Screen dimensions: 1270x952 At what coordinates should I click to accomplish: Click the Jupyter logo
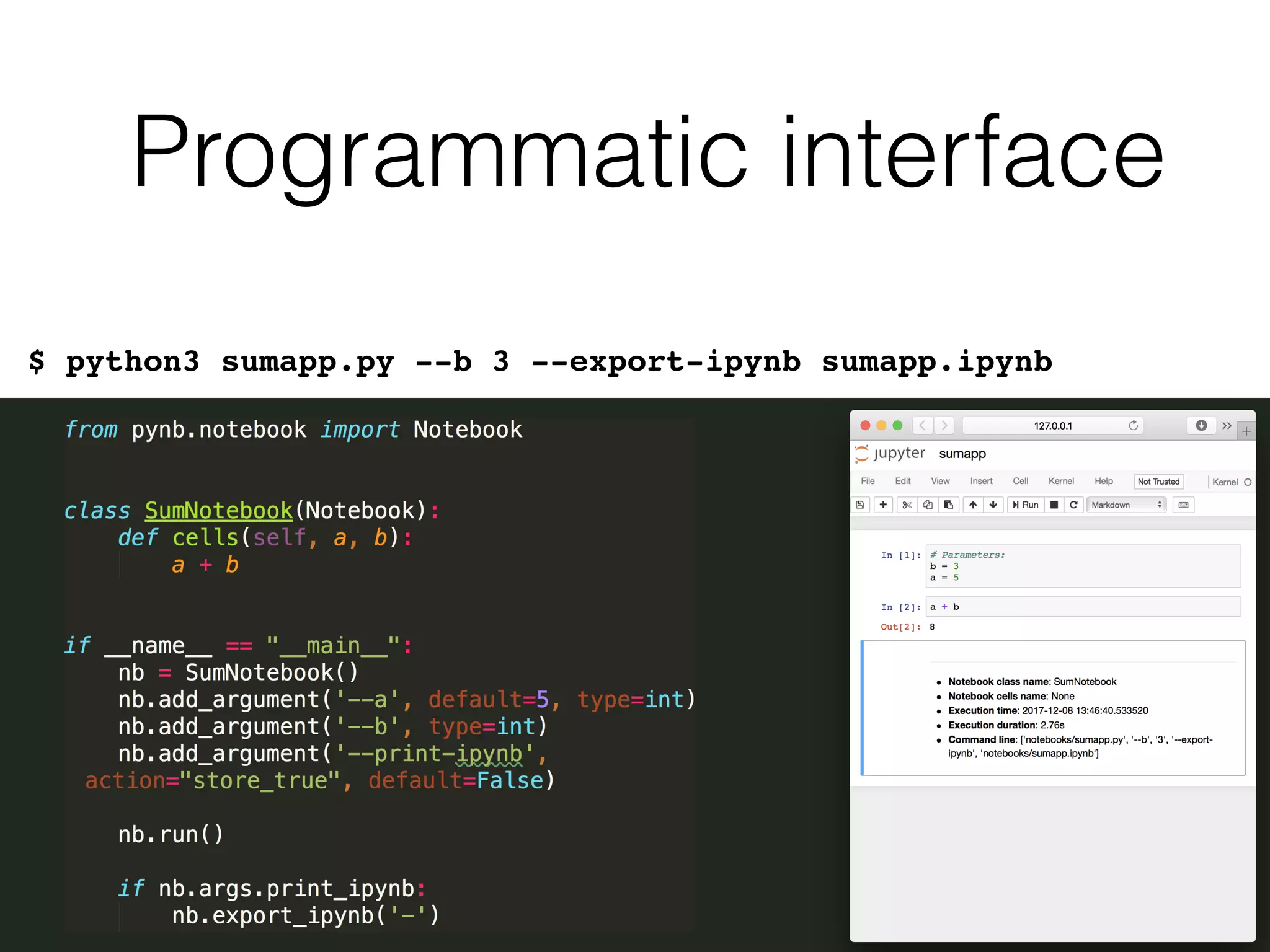[890, 454]
